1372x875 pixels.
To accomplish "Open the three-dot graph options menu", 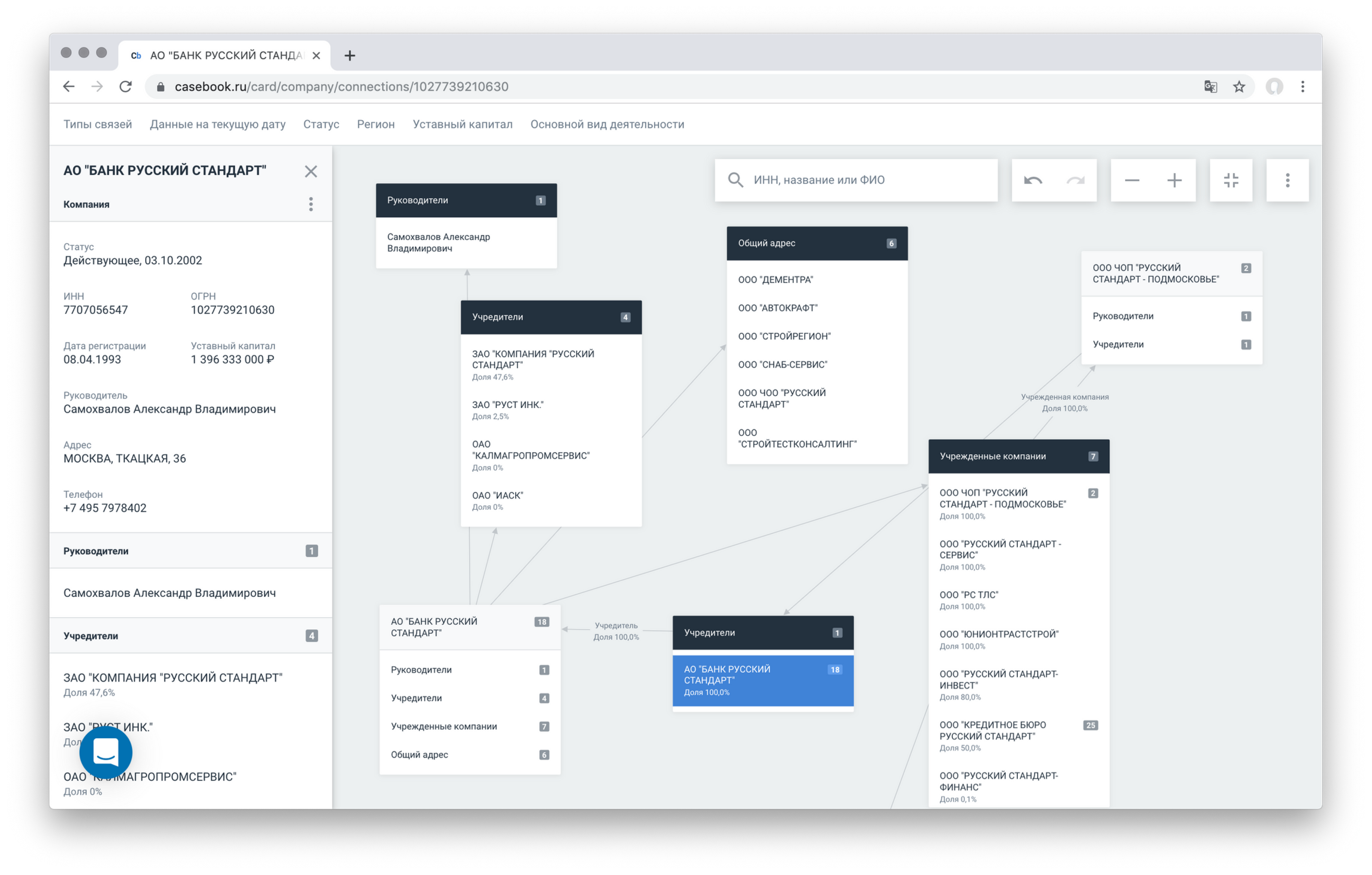I will (x=1287, y=181).
